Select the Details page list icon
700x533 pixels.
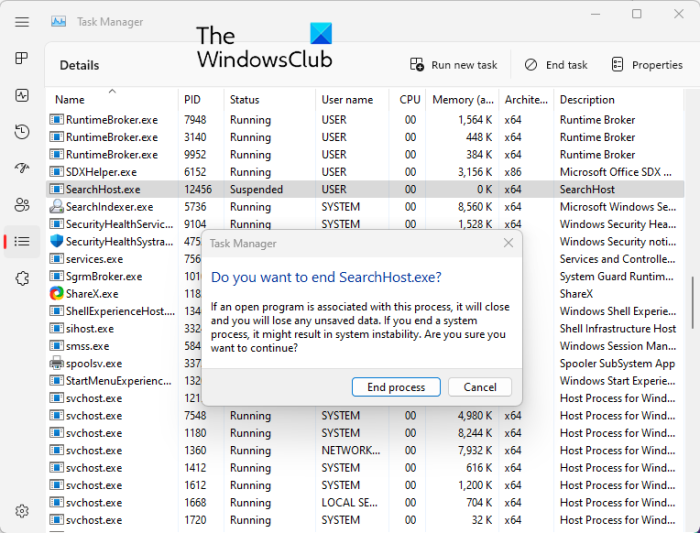[x=22, y=242]
